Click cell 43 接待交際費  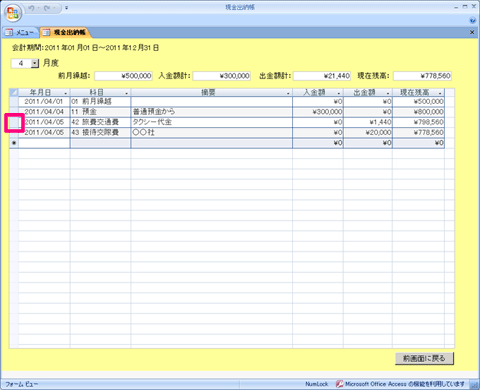[x=100, y=133]
